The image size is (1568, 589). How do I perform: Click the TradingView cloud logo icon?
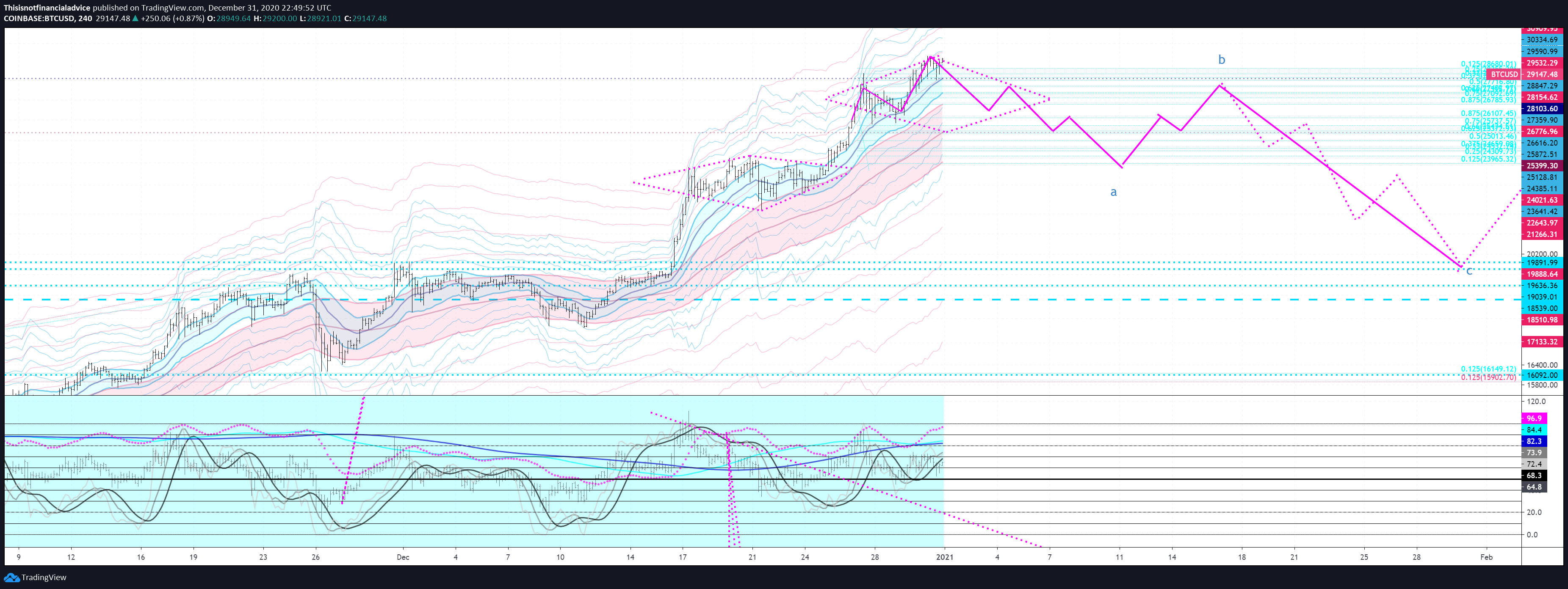pyautogui.click(x=11, y=578)
